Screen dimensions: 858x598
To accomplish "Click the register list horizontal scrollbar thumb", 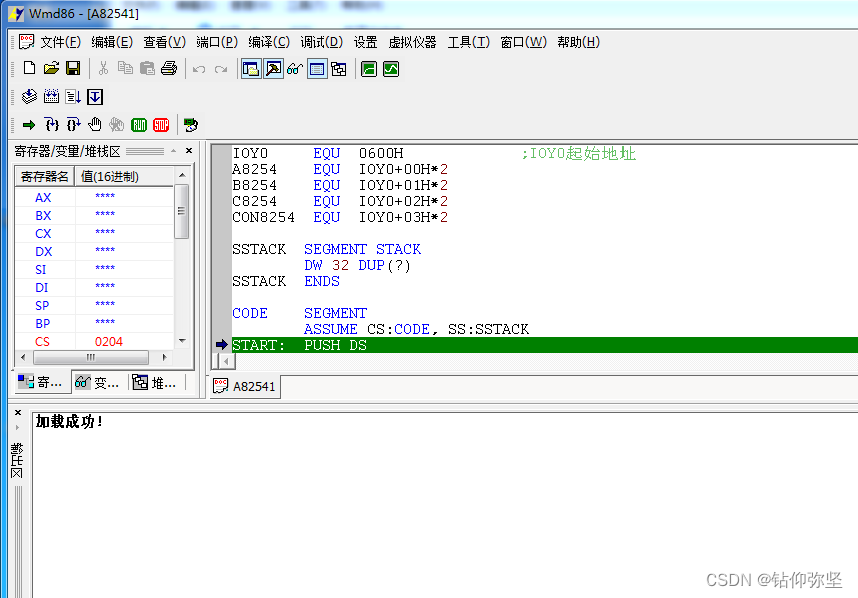I will (x=91, y=357).
